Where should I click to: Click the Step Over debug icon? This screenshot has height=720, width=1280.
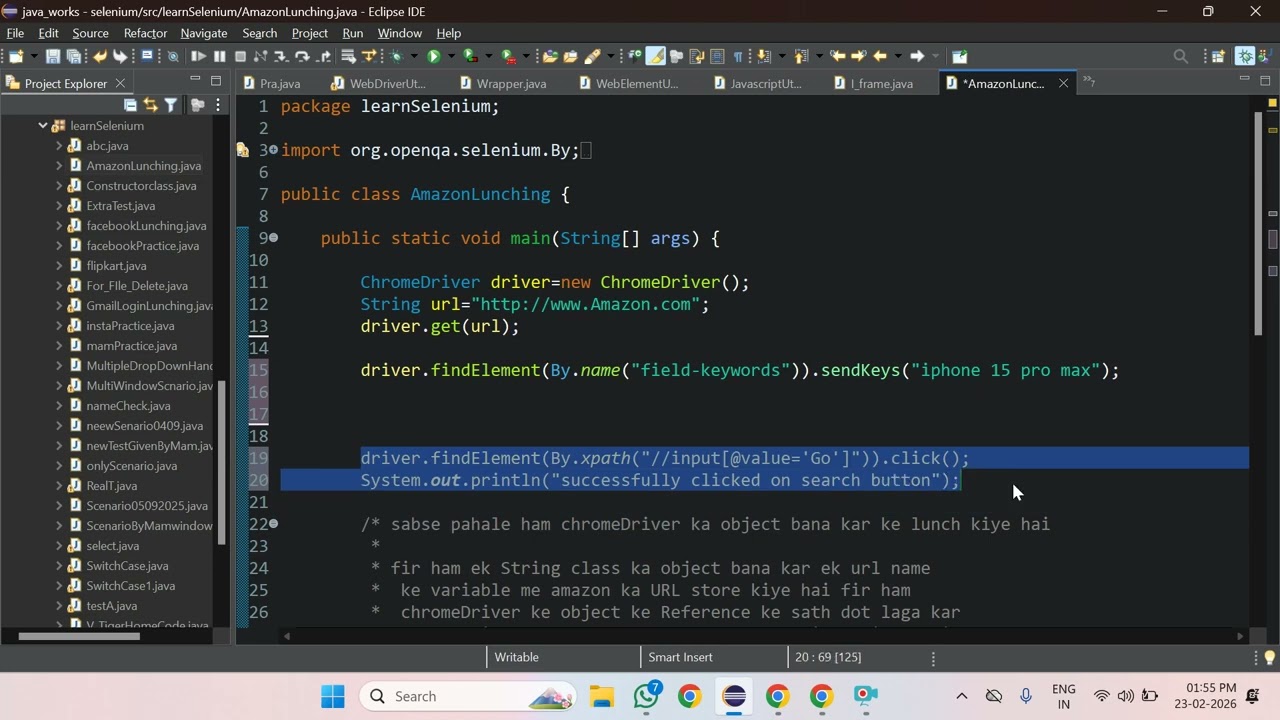(x=302, y=56)
